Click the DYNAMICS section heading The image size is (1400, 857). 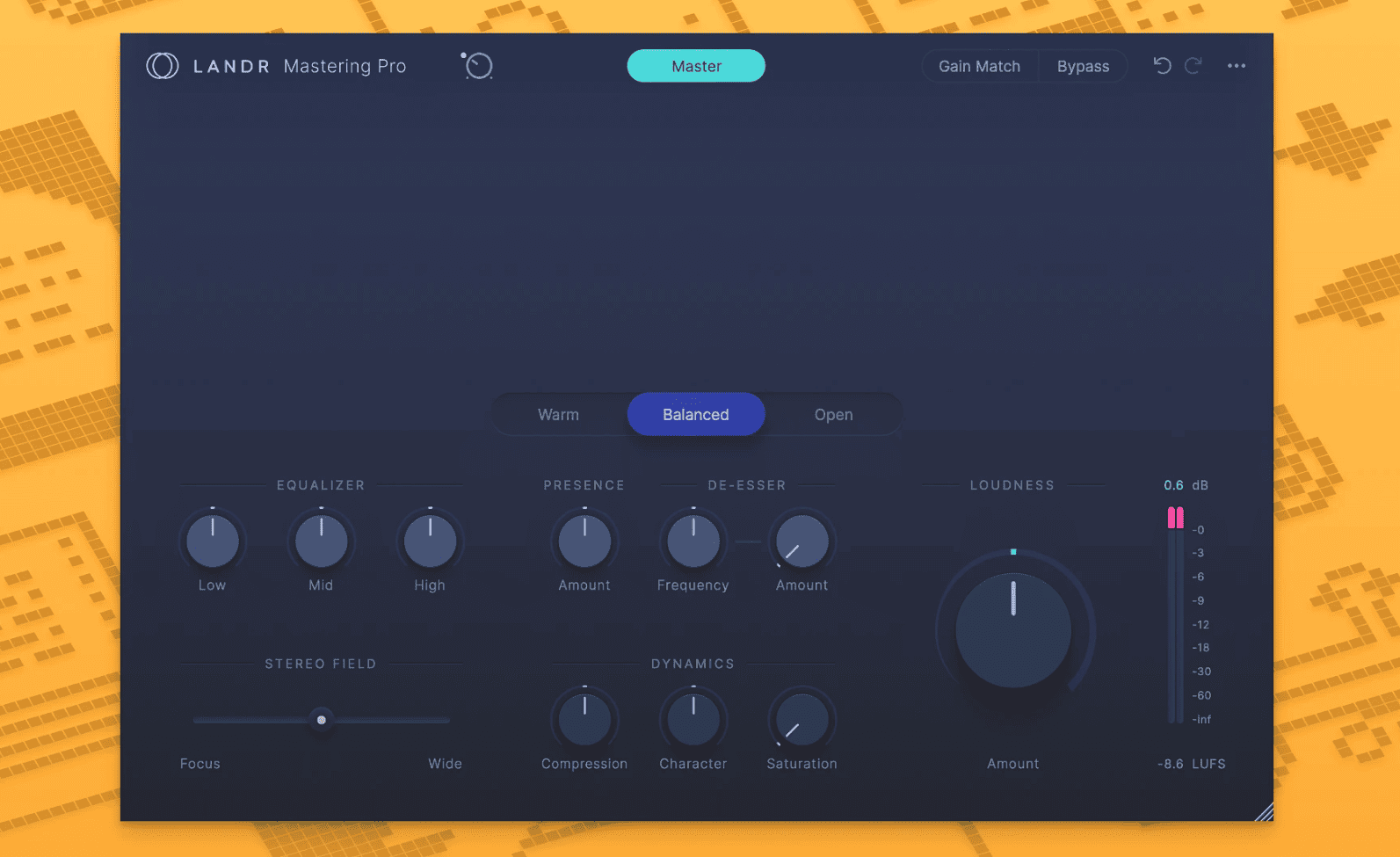click(x=693, y=664)
